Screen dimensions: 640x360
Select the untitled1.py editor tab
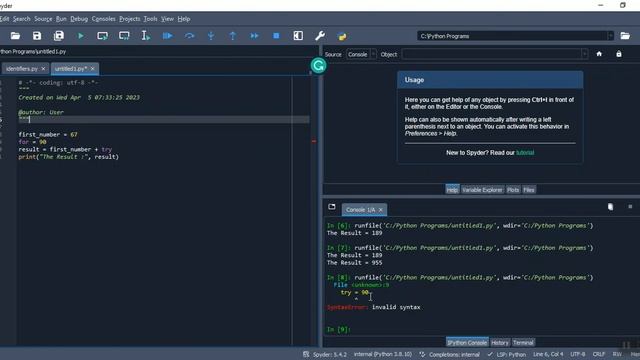tap(71, 69)
